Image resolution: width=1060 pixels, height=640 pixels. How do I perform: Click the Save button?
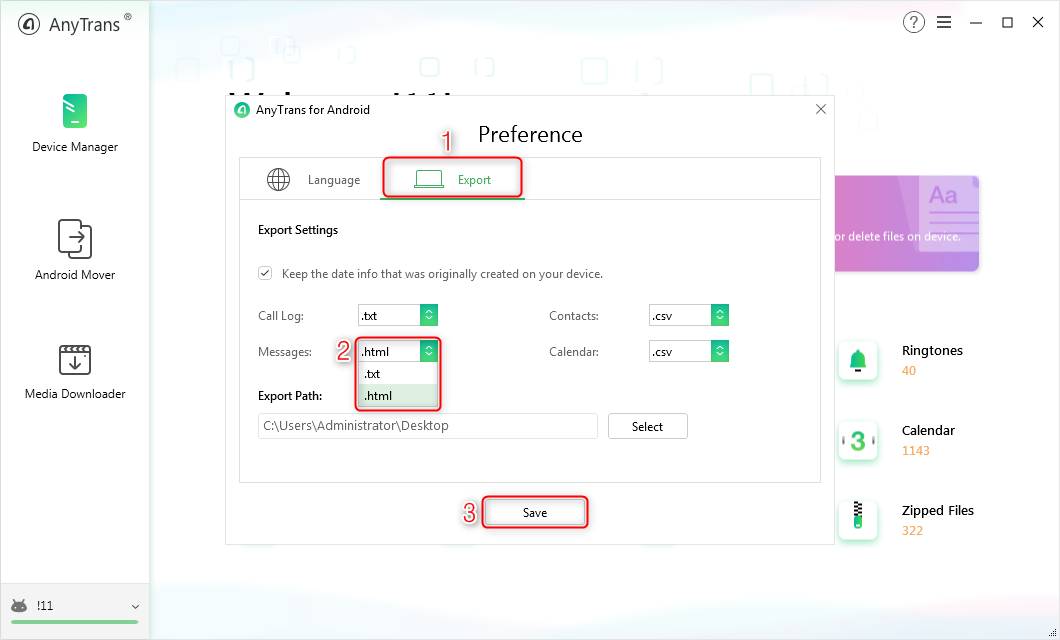click(535, 513)
